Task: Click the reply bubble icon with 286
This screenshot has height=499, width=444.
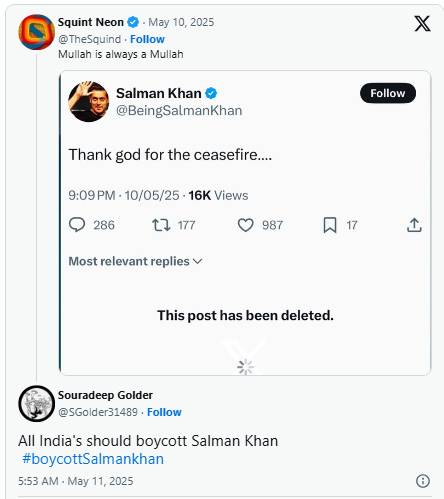Action: 77,225
